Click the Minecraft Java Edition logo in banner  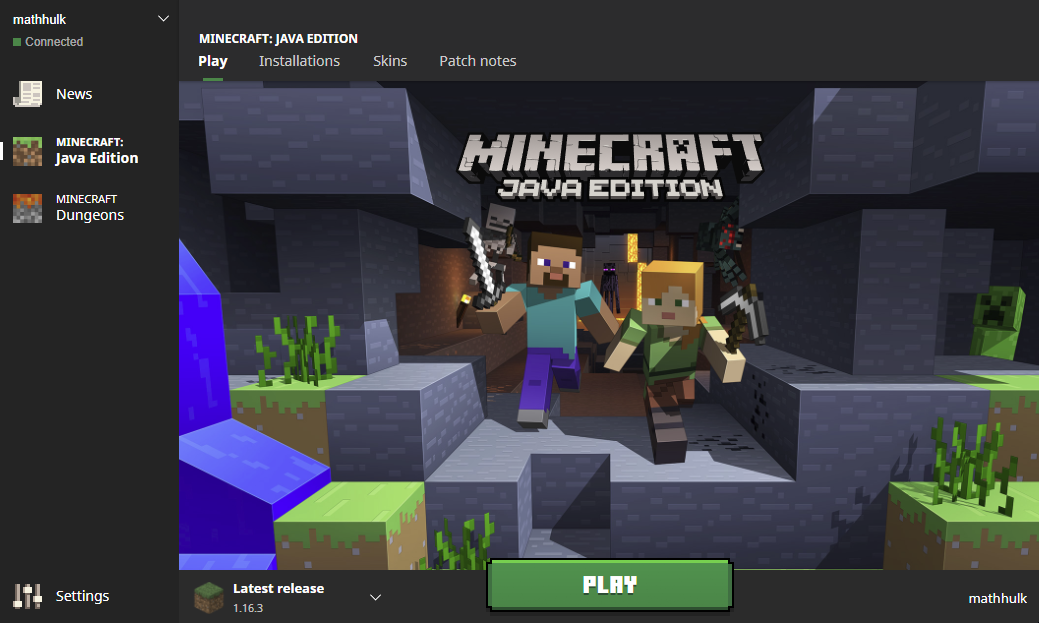click(610, 166)
